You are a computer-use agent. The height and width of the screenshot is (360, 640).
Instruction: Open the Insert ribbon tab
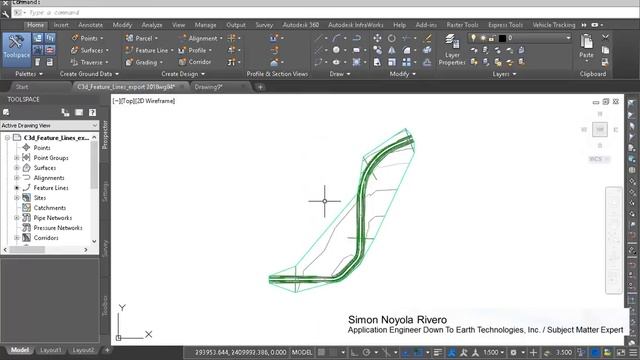point(61,25)
